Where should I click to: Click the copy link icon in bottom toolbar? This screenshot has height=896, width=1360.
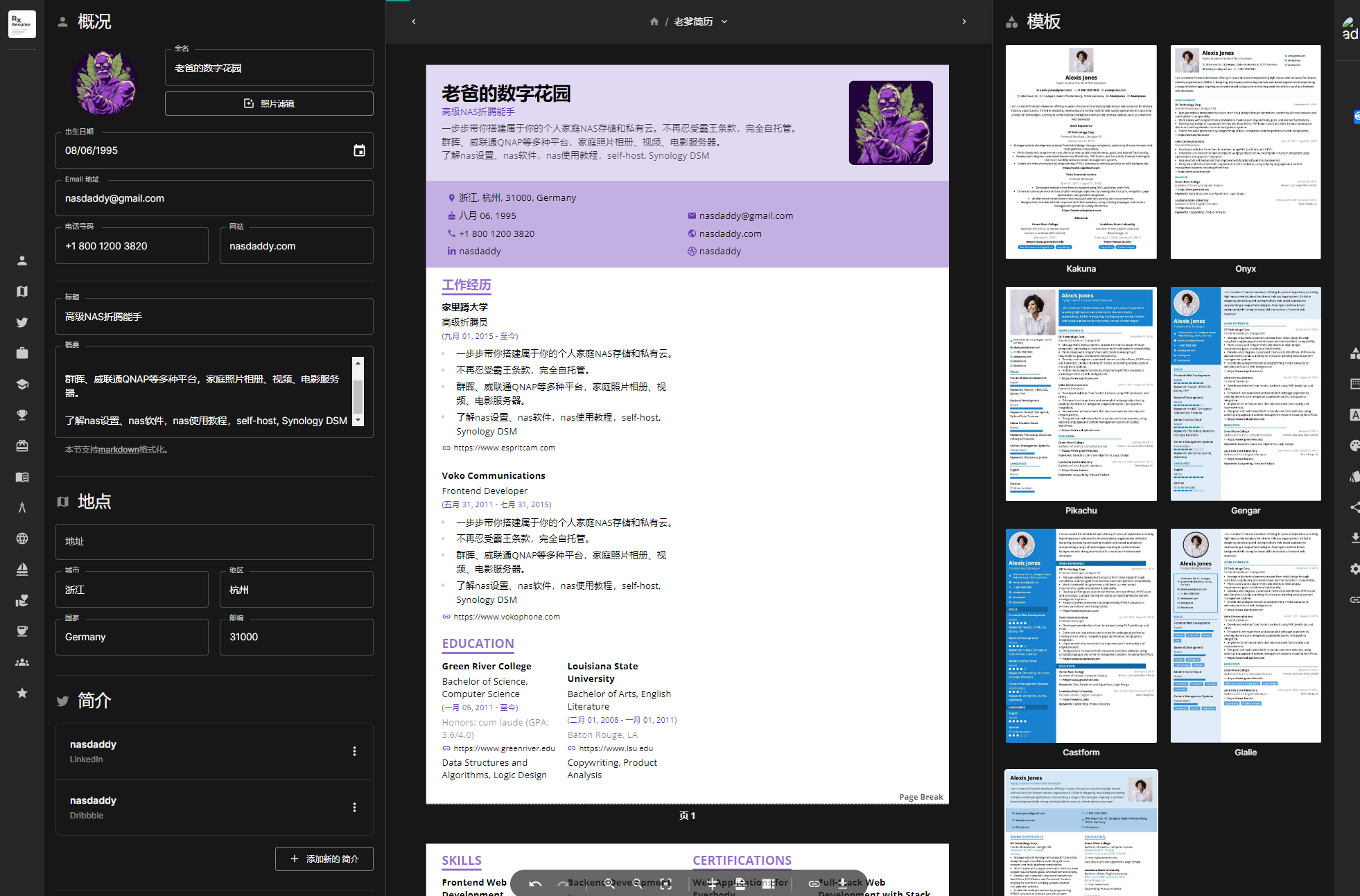pyautogui.click(x=814, y=884)
